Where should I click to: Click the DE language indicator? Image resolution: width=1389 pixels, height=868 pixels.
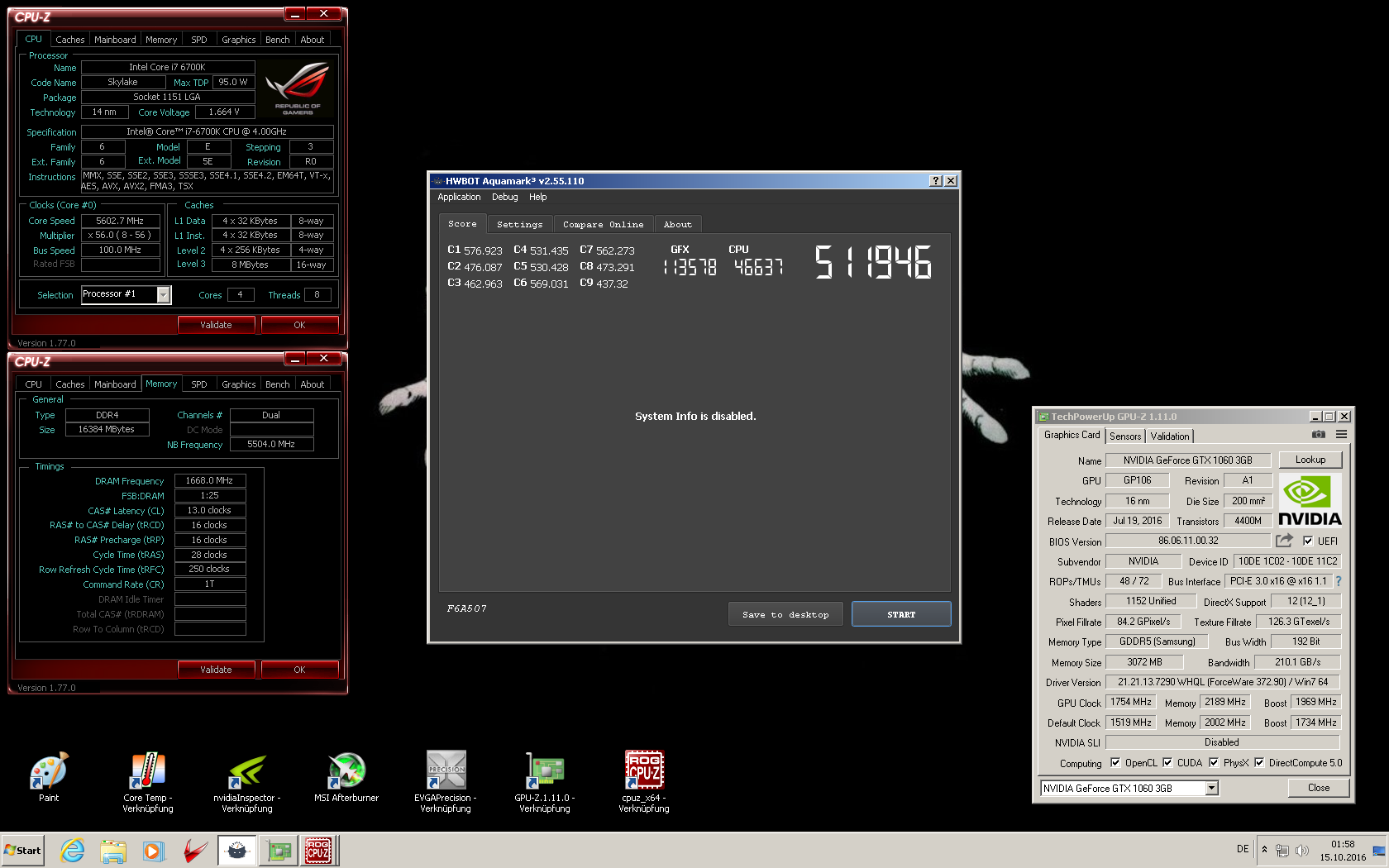[1243, 849]
